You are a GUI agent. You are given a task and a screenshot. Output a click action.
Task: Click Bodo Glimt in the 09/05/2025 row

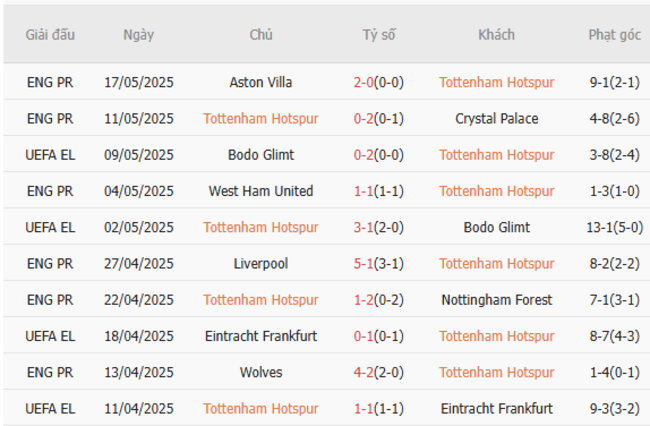[261, 154]
